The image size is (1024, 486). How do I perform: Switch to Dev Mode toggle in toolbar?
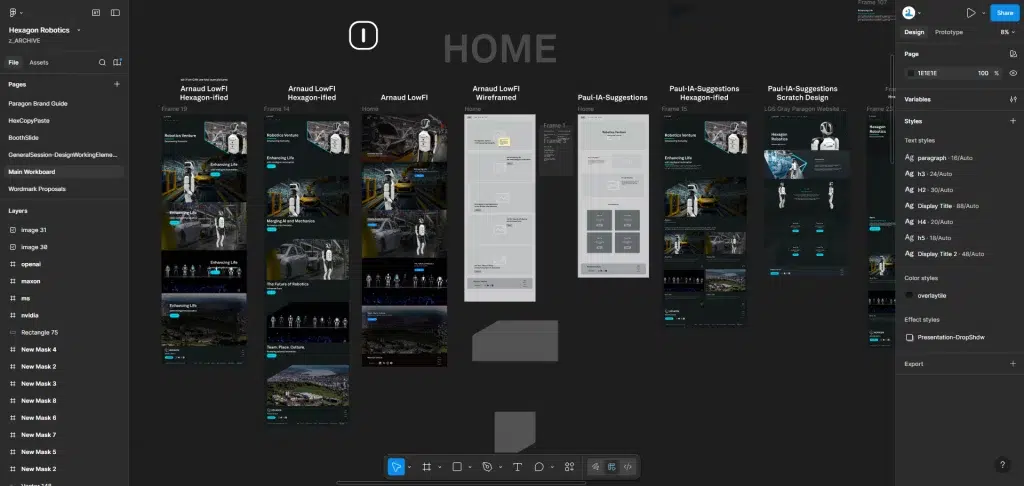point(627,466)
